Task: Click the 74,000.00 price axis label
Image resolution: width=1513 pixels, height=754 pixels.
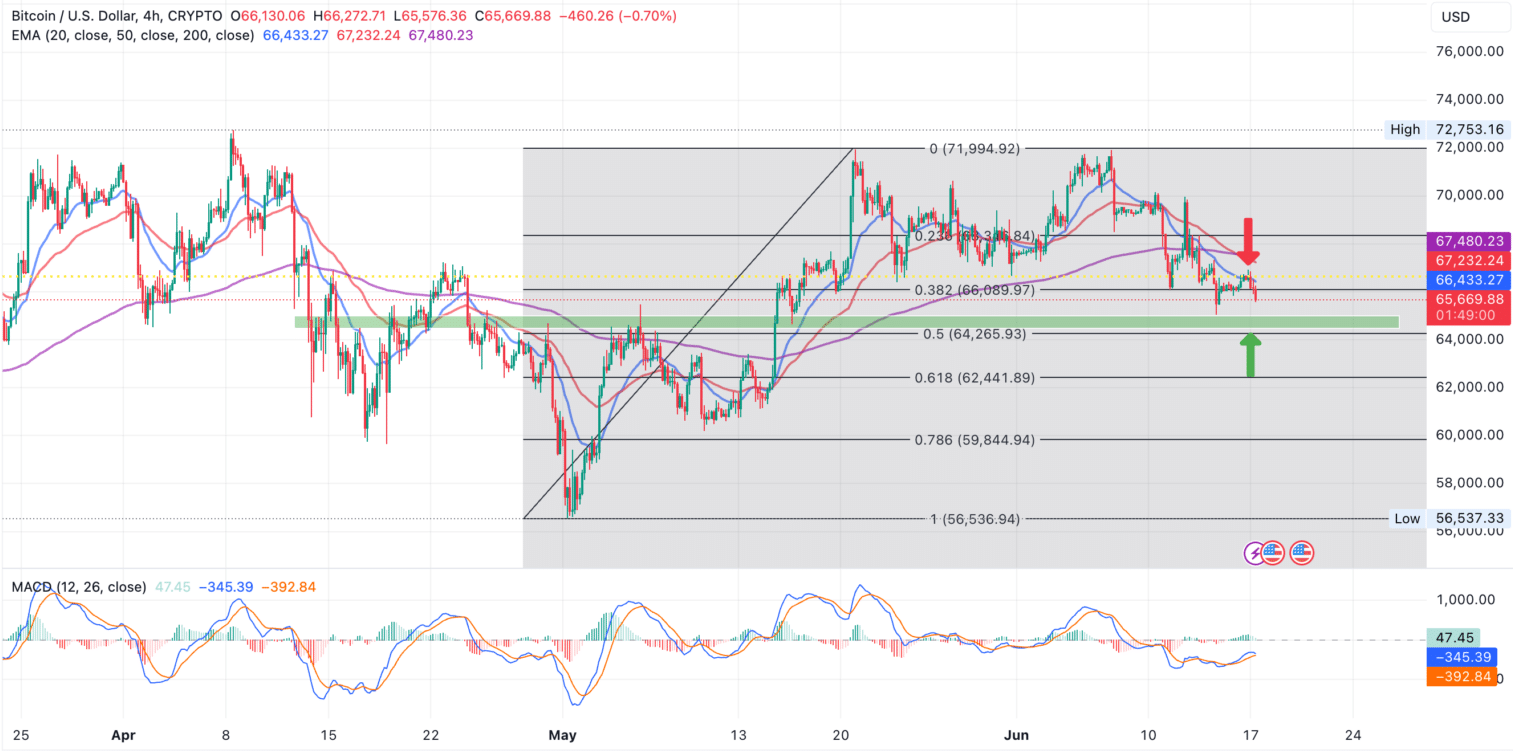Action: [1469, 99]
